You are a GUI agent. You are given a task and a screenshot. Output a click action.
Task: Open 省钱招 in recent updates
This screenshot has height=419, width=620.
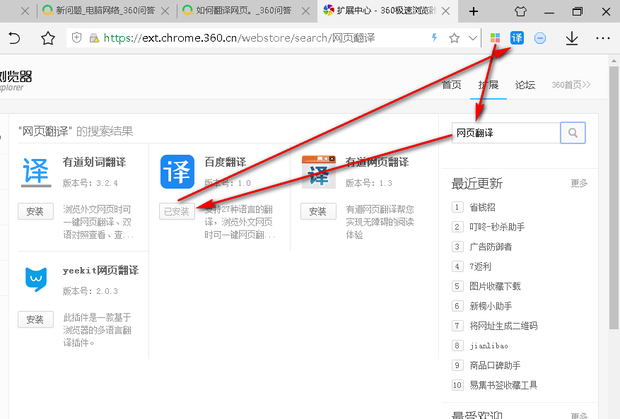pyautogui.click(x=482, y=207)
